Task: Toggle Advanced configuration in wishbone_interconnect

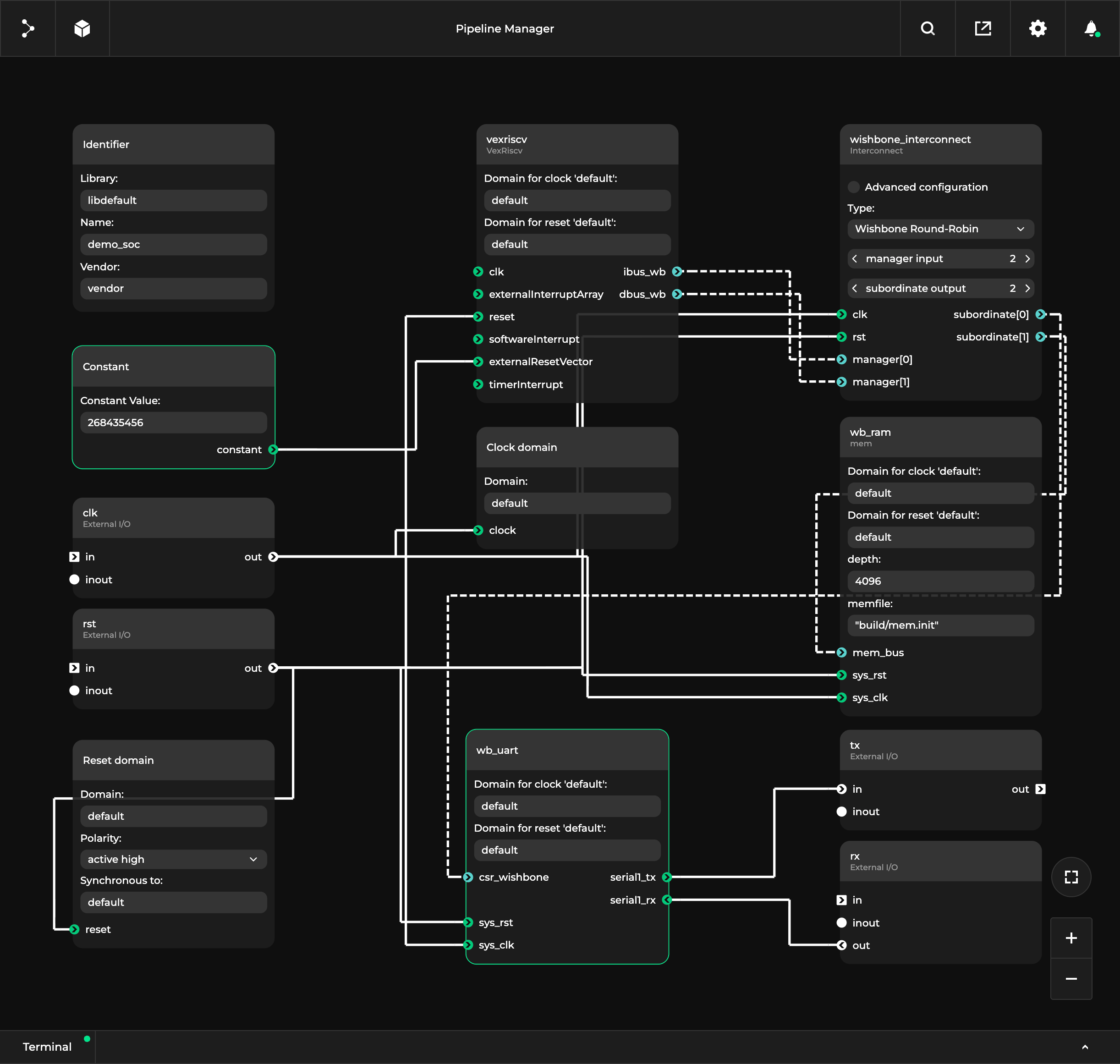Action: click(x=853, y=187)
